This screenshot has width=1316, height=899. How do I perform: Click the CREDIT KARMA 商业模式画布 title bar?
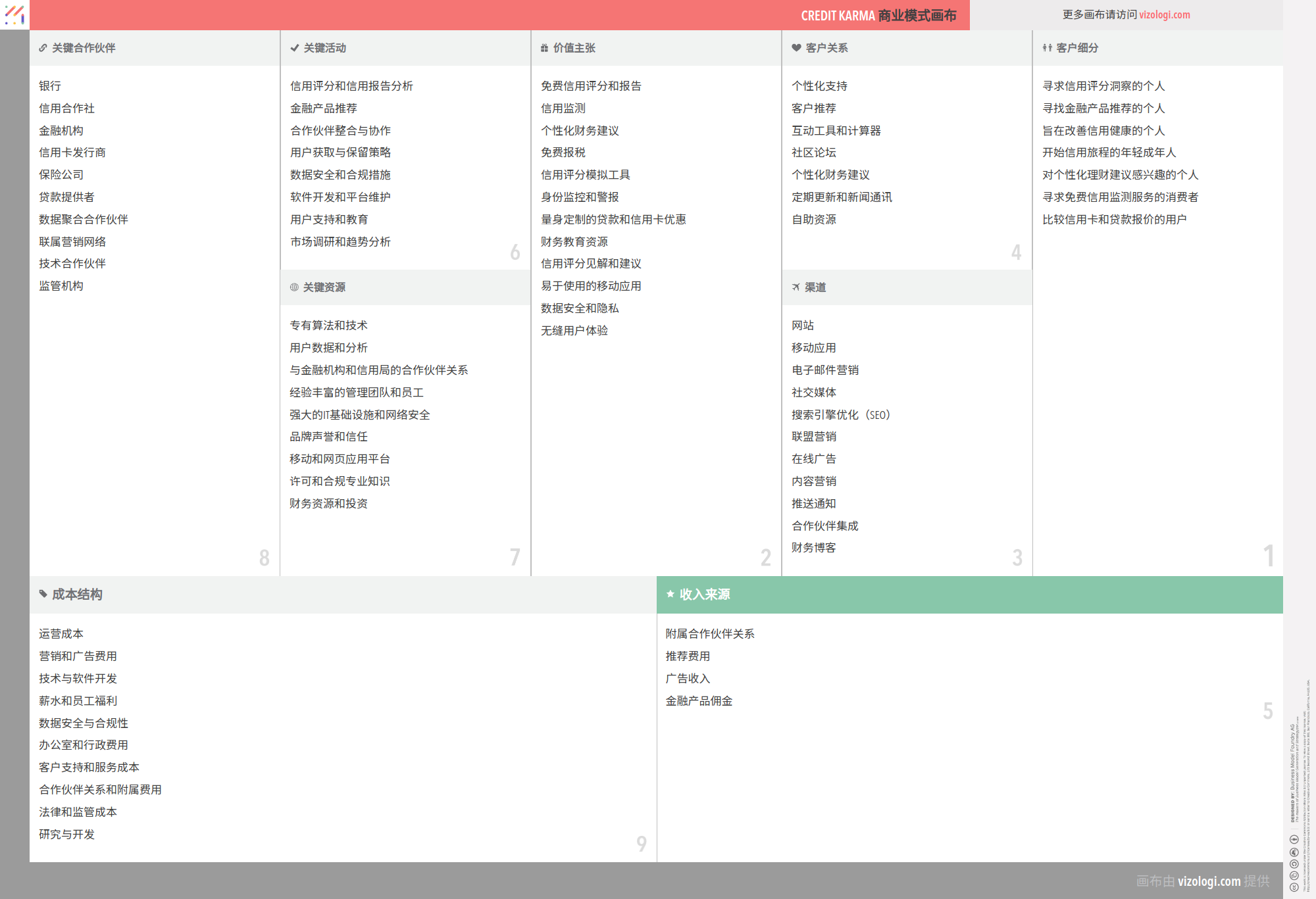point(878,15)
